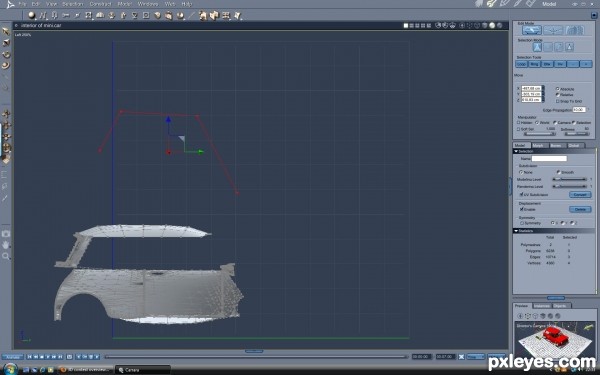Select the move arrow tool in left sidebar
The width and height of the screenshot is (600, 375).
click(x=6, y=31)
